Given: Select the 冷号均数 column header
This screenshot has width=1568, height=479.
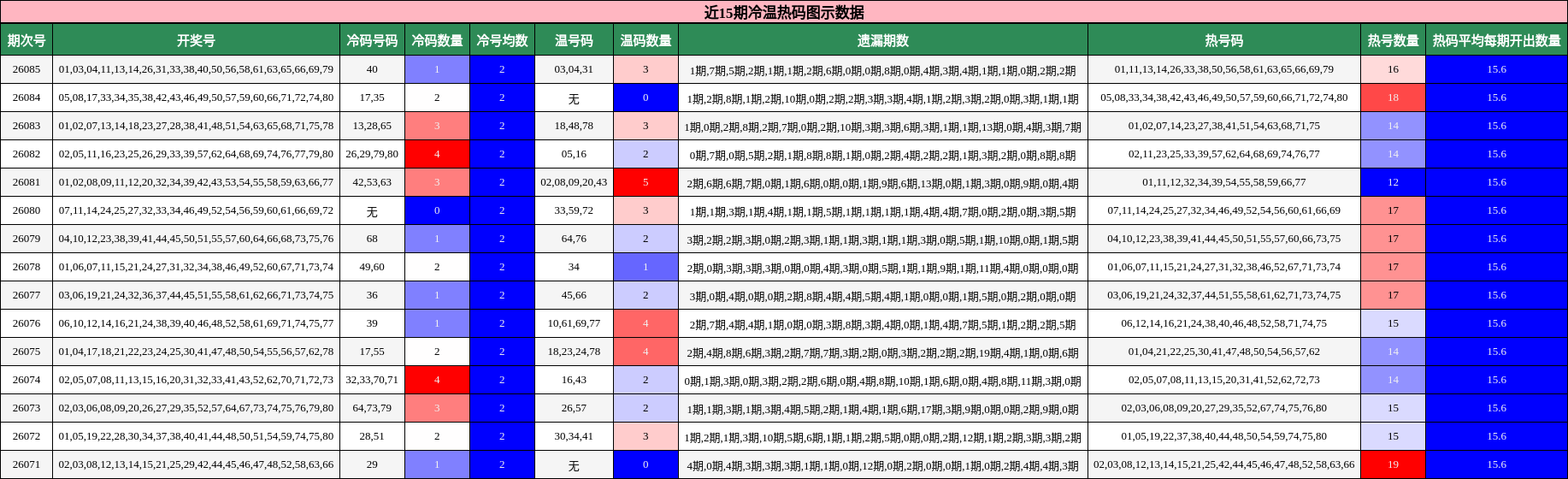Looking at the screenshot, I should pyautogui.click(x=502, y=40).
